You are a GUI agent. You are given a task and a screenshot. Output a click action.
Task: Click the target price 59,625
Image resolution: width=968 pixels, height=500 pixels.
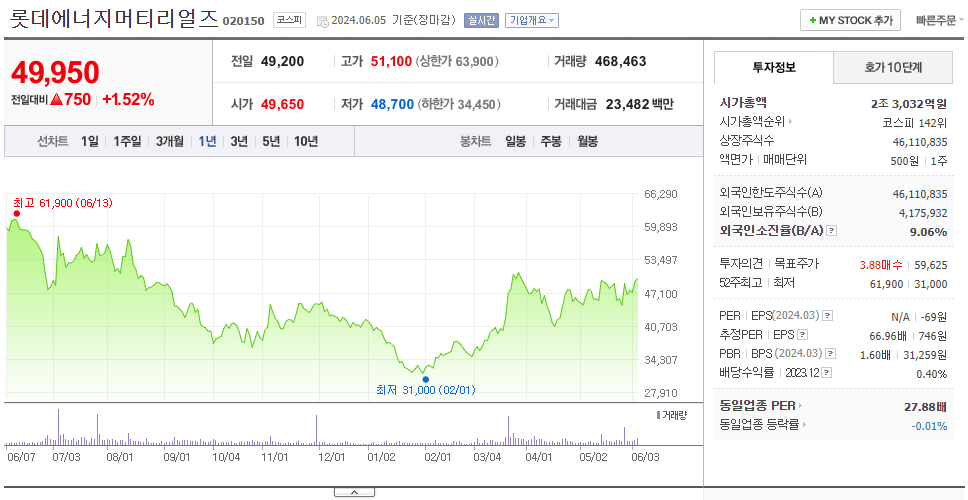coord(931,265)
